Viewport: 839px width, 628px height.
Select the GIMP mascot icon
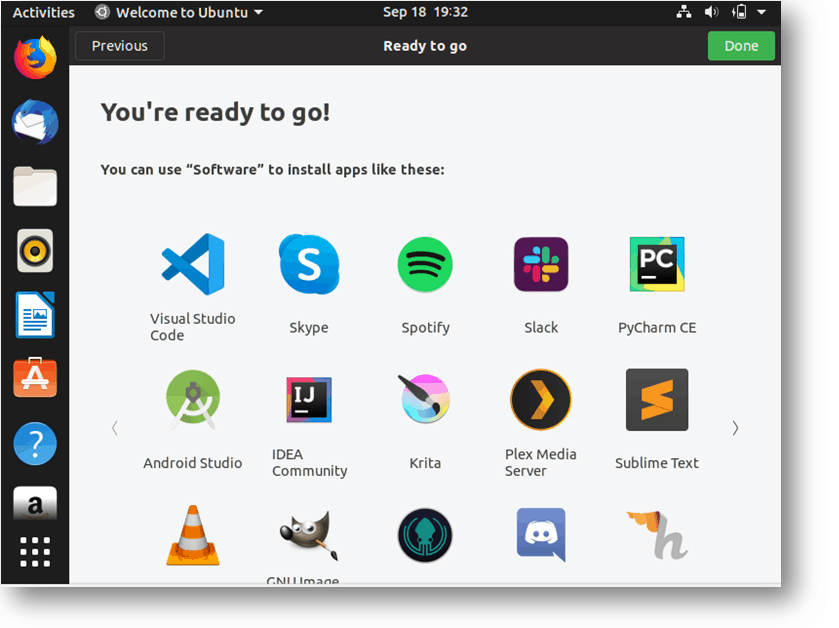tap(309, 535)
